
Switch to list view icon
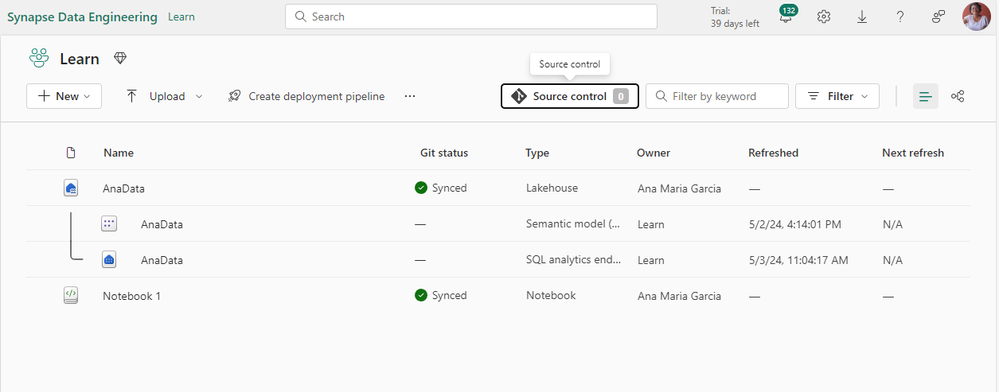click(x=925, y=96)
